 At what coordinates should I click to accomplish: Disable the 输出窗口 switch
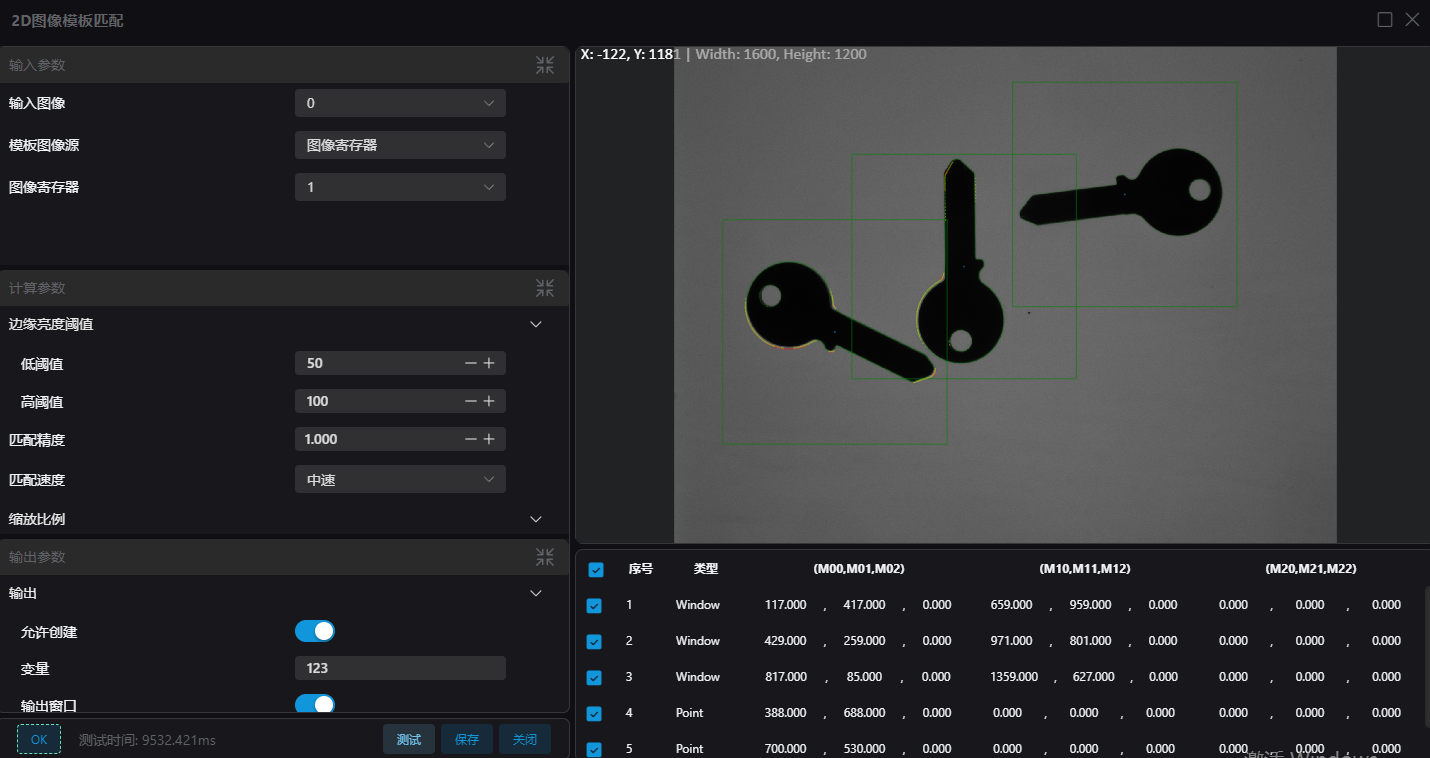click(x=315, y=704)
